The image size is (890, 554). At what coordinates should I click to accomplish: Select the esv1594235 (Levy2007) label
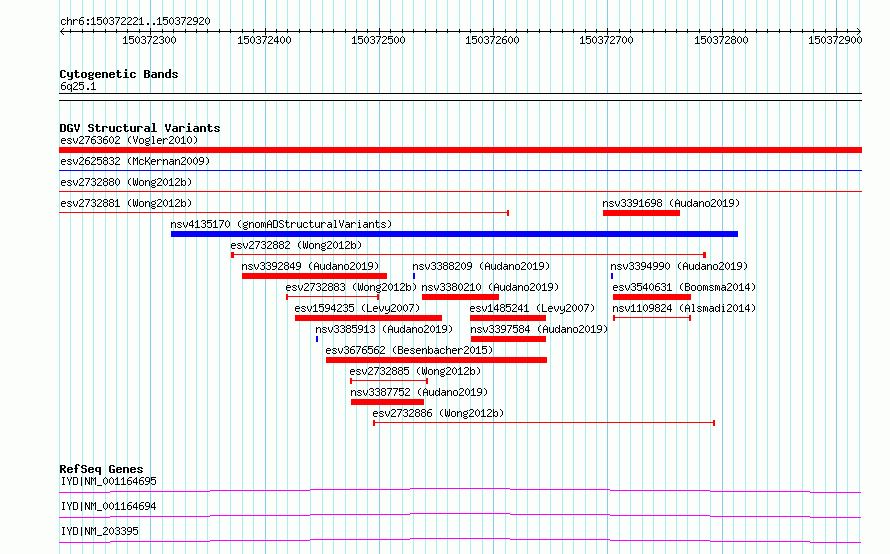pos(357,308)
